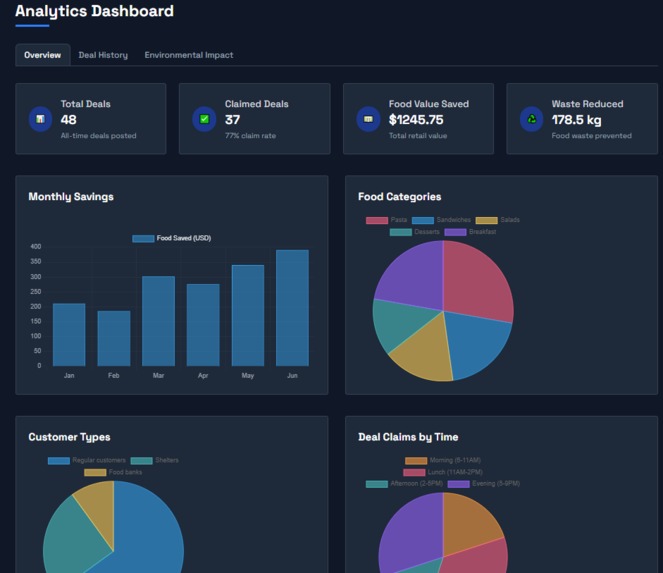Click the Claimed Deals value 37

click(232, 120)
